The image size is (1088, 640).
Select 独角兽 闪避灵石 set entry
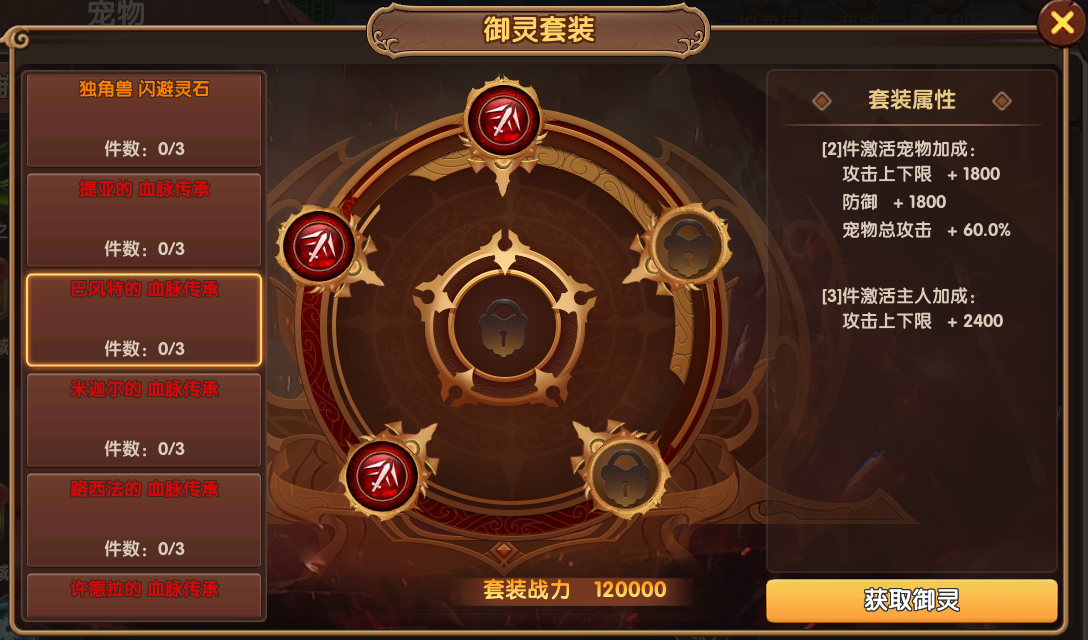point(144,119)
